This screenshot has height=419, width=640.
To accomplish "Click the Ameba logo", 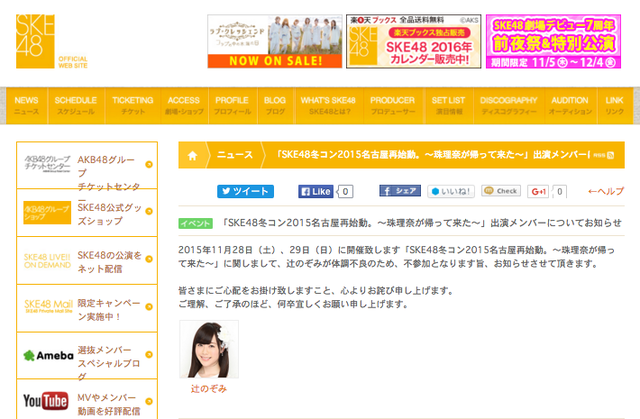I will coord(49,355).
